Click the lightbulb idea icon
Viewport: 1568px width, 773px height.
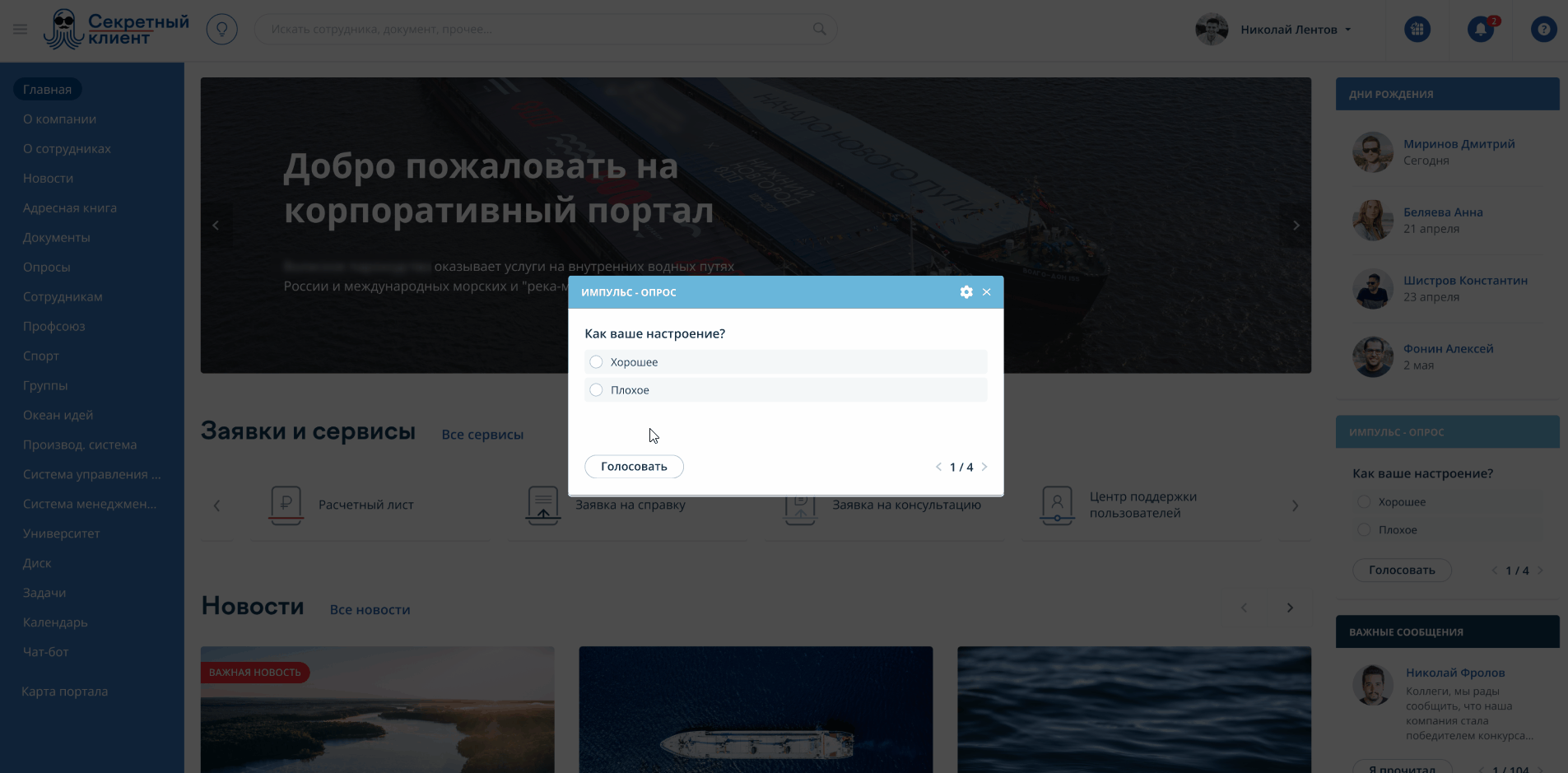(221, 30)
